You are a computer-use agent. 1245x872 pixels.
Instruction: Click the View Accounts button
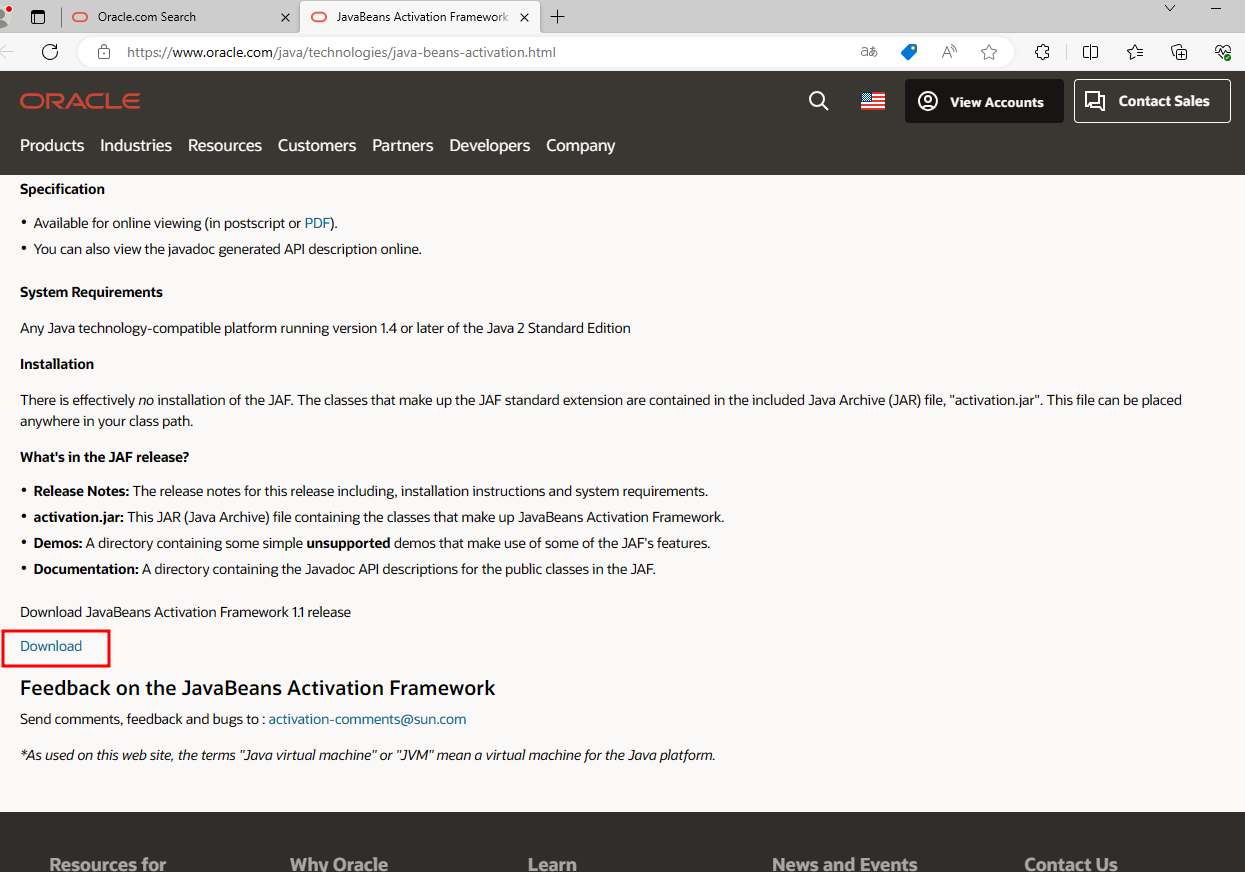click(x=984, y=101)
